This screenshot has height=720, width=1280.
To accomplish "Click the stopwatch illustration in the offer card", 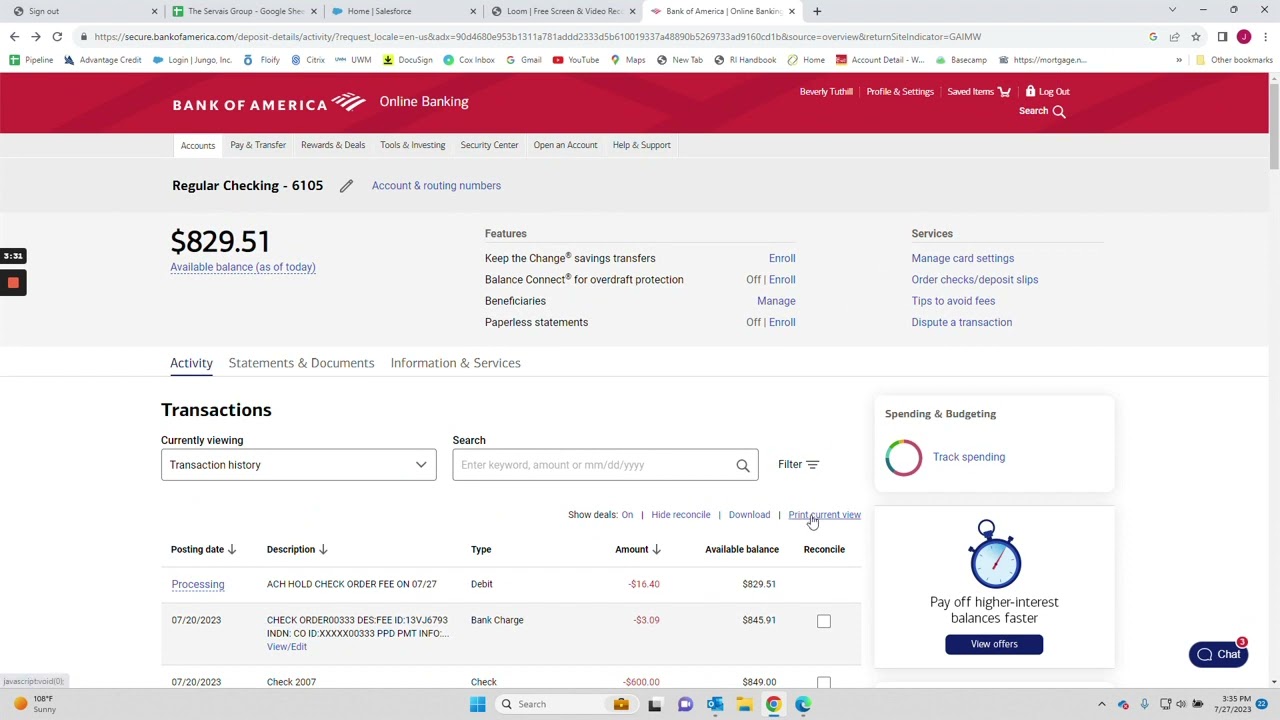I will (994, 553).
